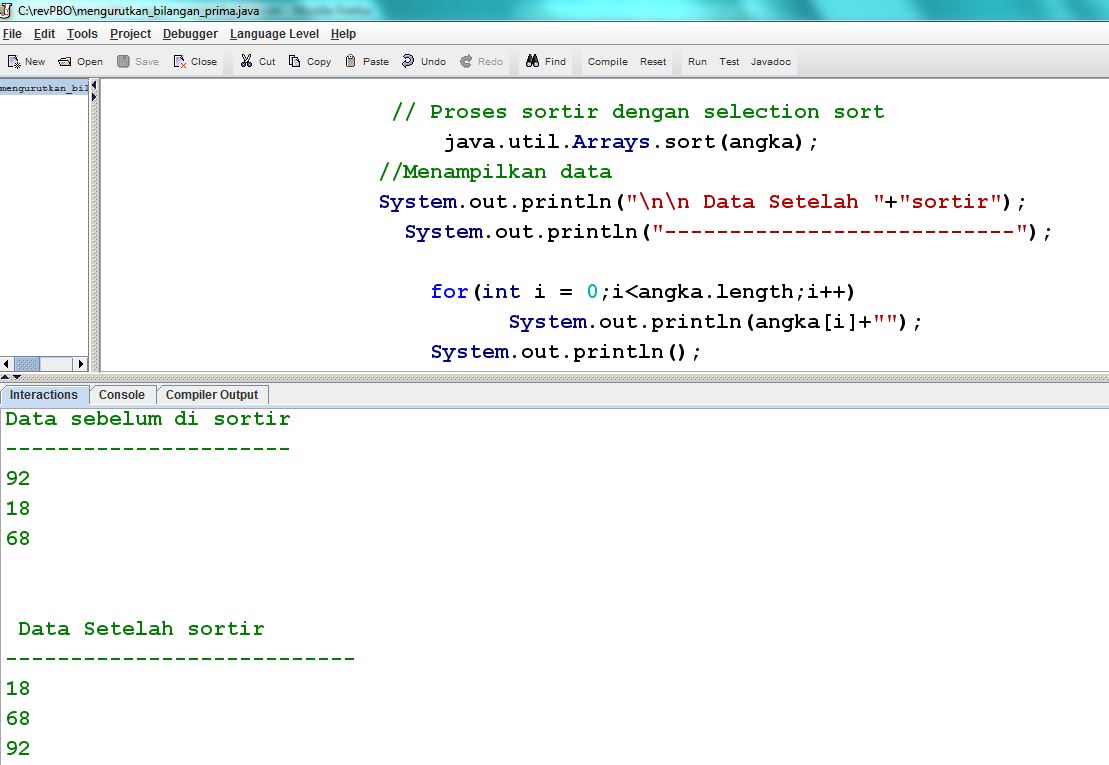Click the Redo arrow icon
This screenshot has width=1109, height=765.
pyautogui.click(x=465, y=62)
